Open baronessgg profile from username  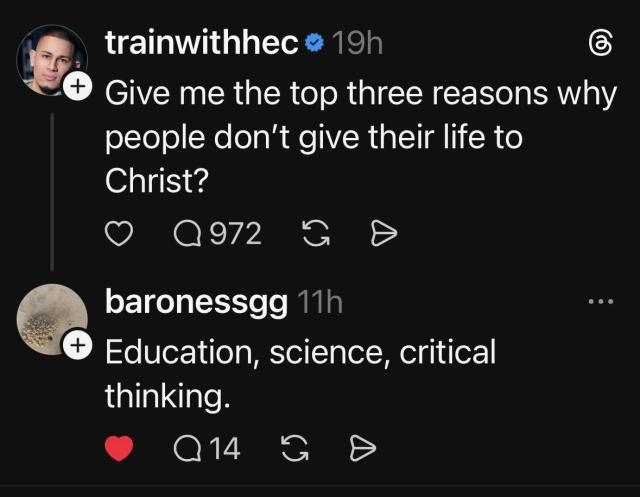(x=197, y=301)
